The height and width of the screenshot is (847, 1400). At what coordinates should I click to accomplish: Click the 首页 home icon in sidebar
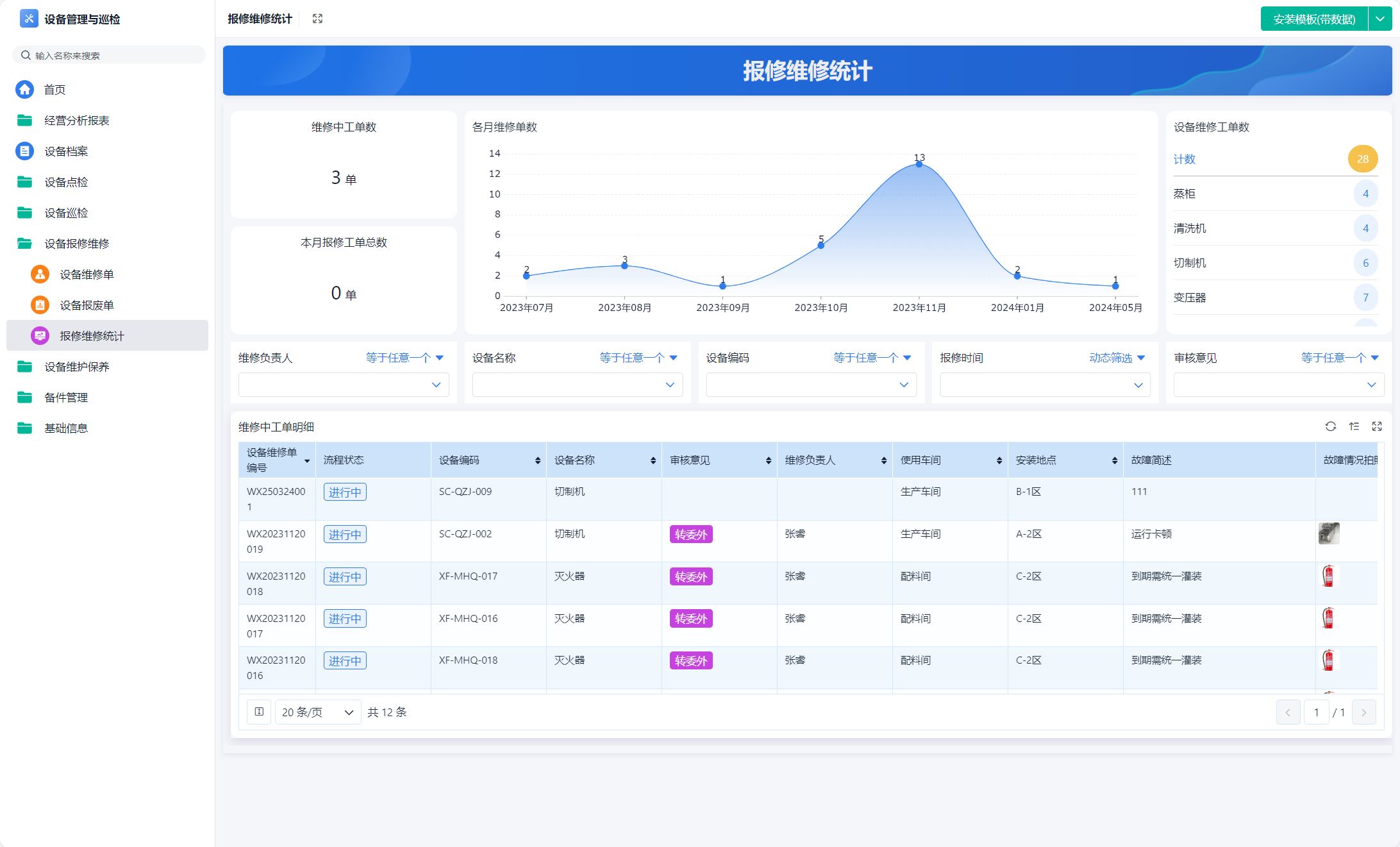tap(25, 90)
